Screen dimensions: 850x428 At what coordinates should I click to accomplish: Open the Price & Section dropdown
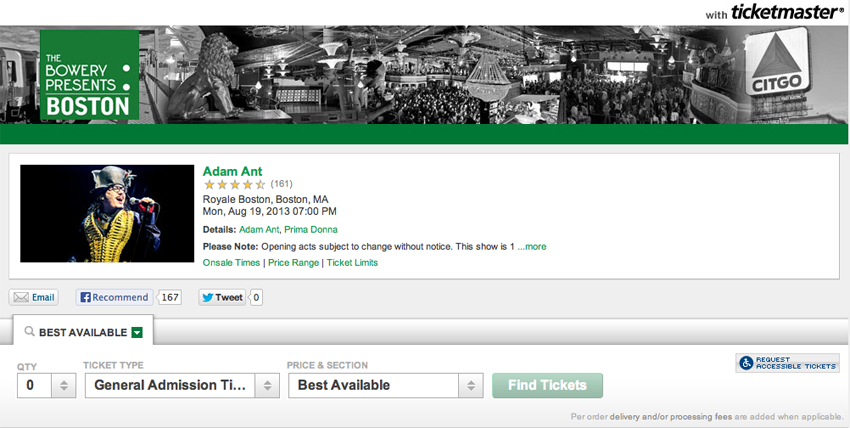385,385
